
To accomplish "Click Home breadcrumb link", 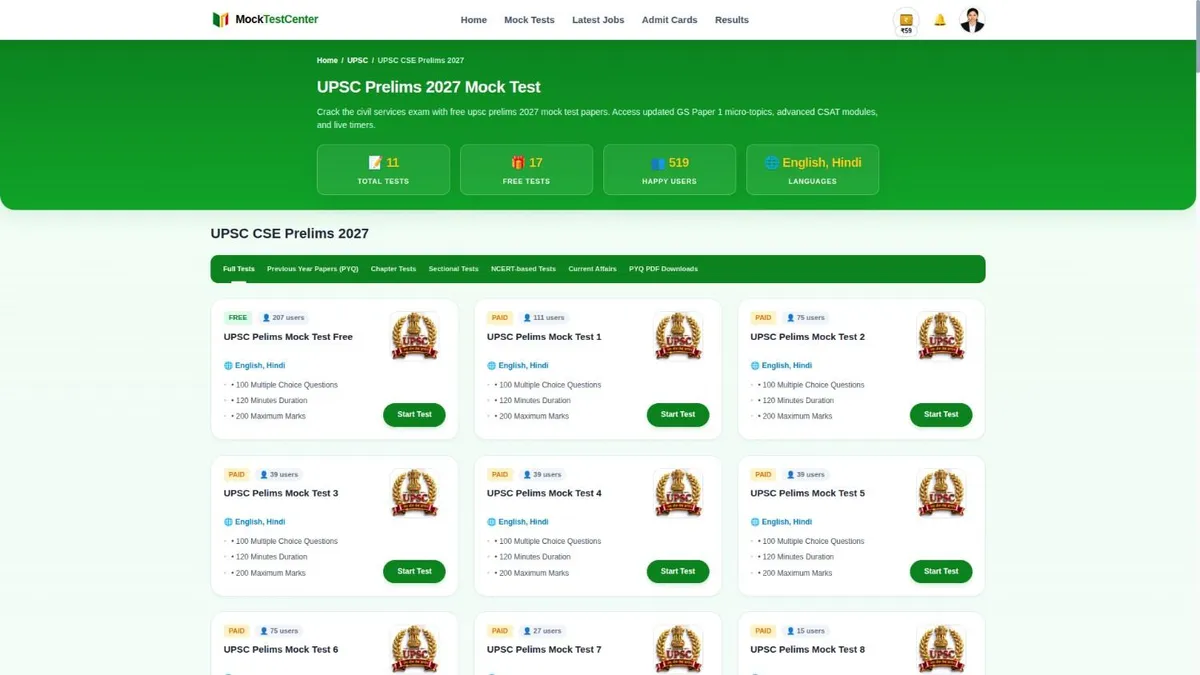I will [327, 61].
